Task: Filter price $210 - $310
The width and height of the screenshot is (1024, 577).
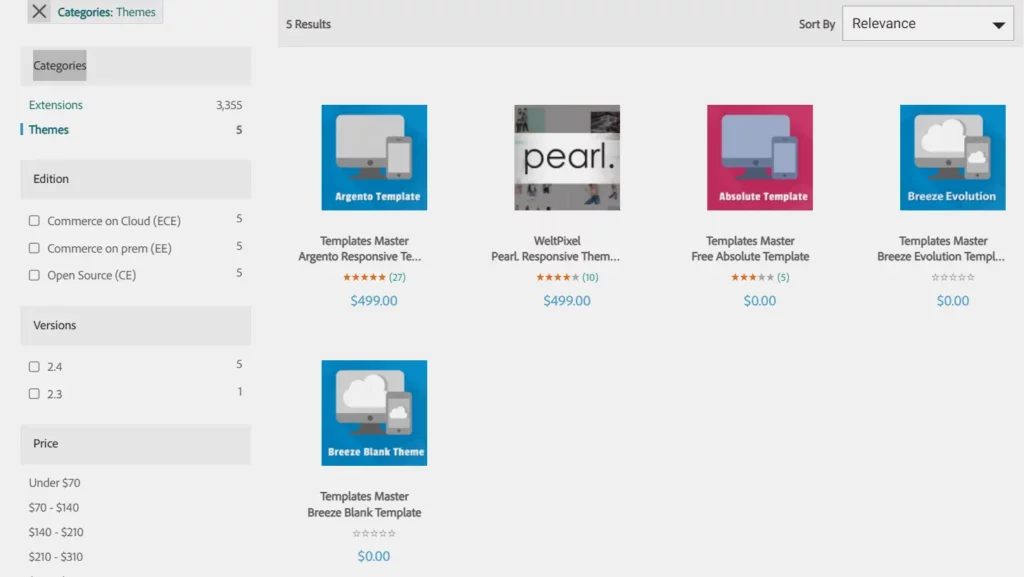Action: click(x=56, y=557)
